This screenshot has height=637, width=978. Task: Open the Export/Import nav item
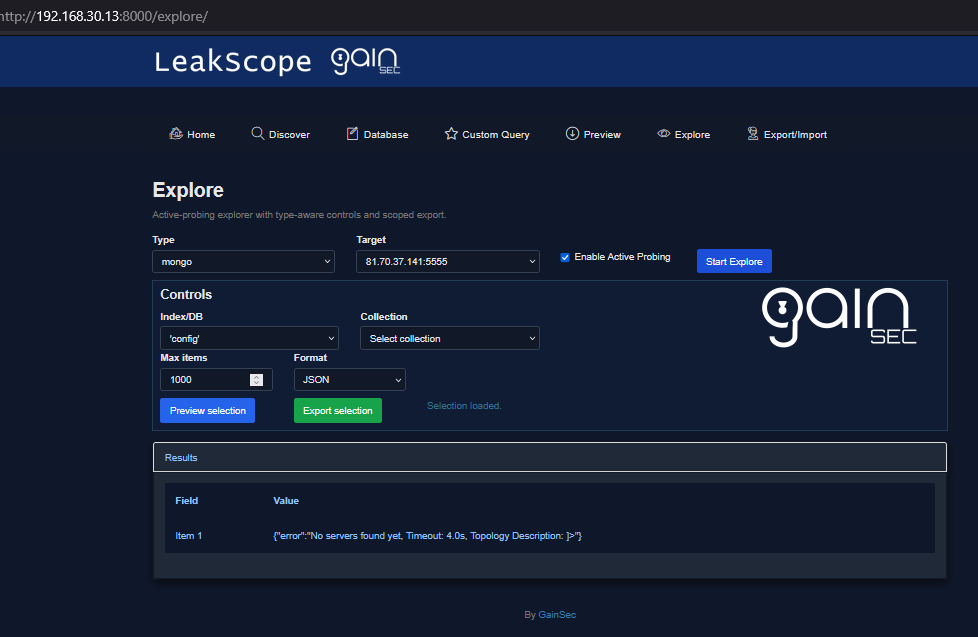click(795, 135)
